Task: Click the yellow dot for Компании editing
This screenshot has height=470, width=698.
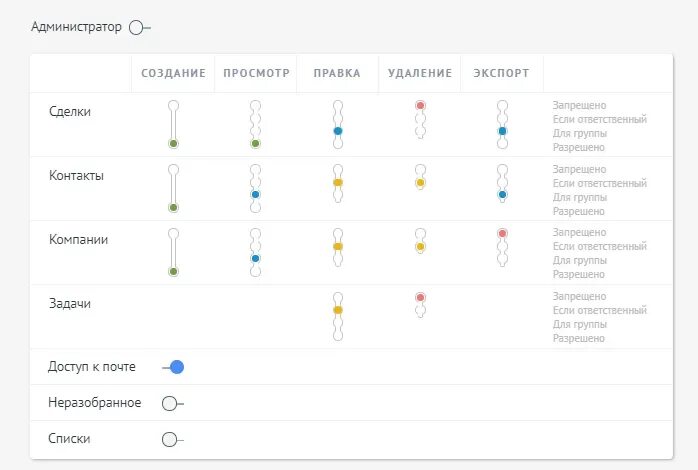Action: [338, 246]
